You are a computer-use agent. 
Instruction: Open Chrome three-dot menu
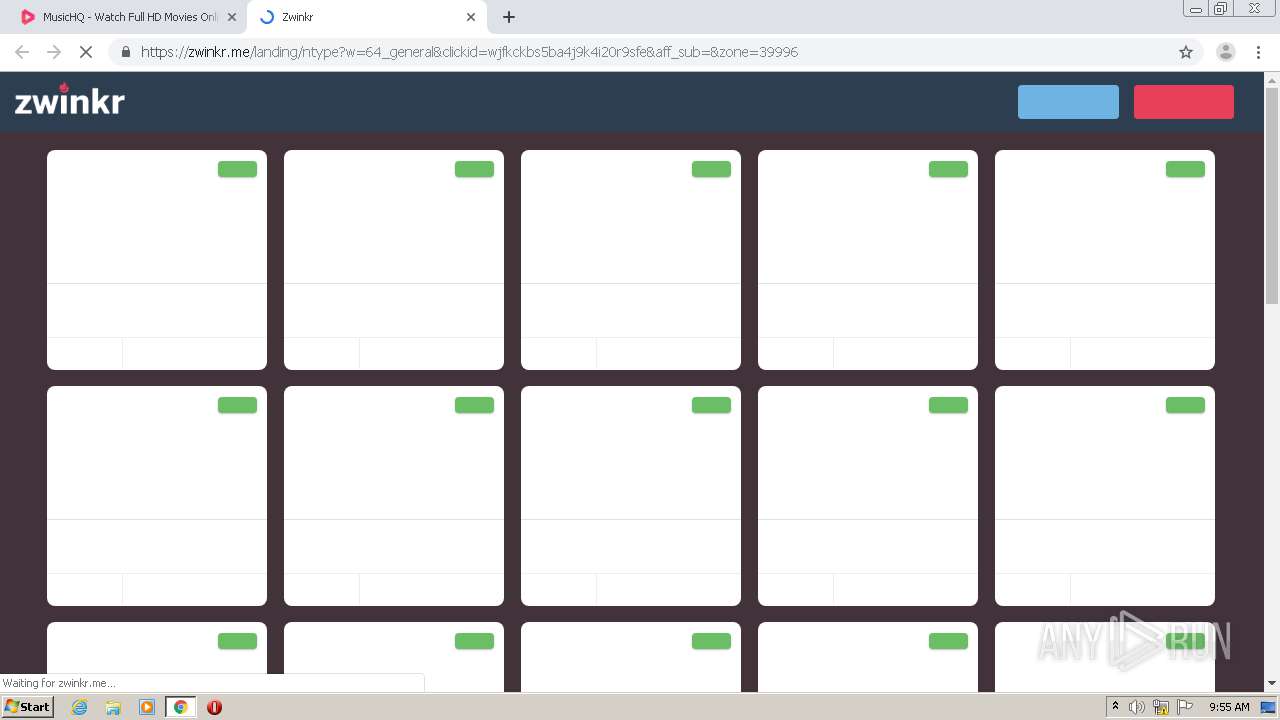(x=1259, y=52)
